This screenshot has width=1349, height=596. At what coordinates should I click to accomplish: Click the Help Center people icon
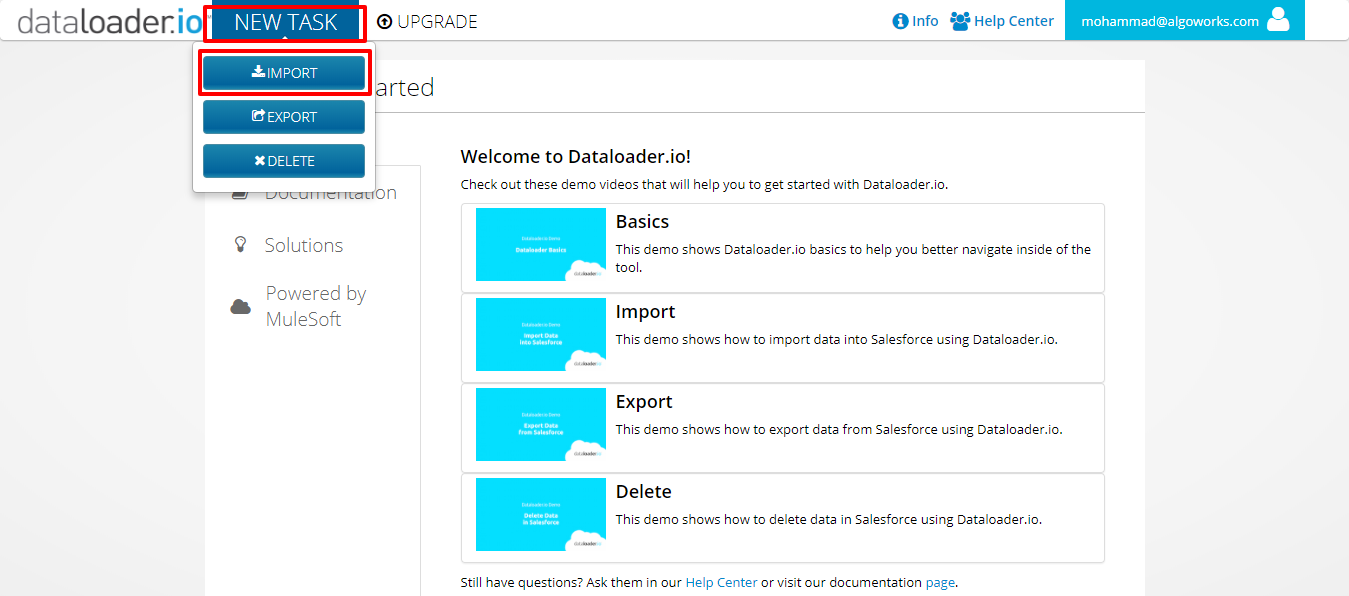[960, 21]
